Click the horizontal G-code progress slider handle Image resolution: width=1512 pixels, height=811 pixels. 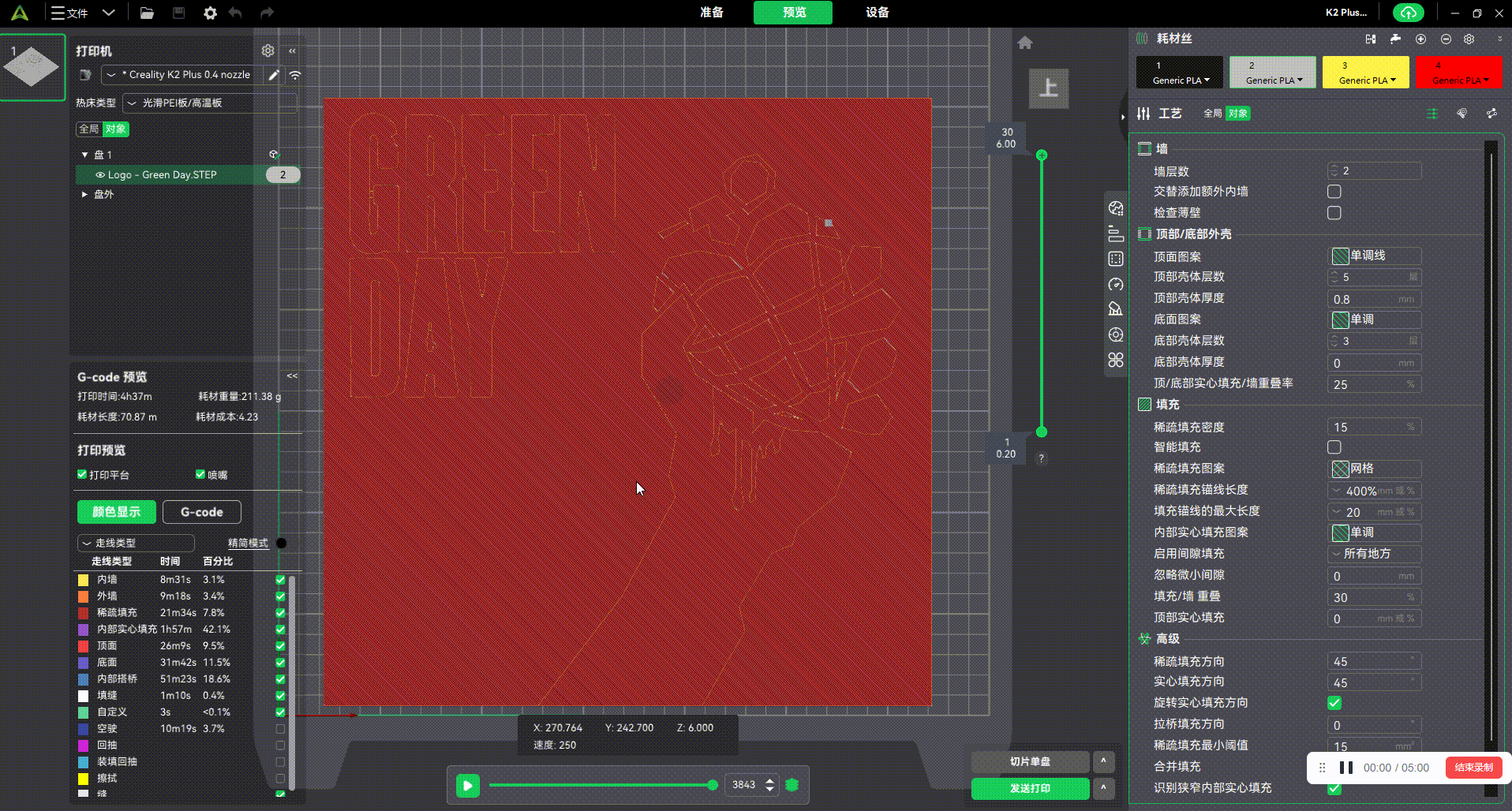click(713, 785)
